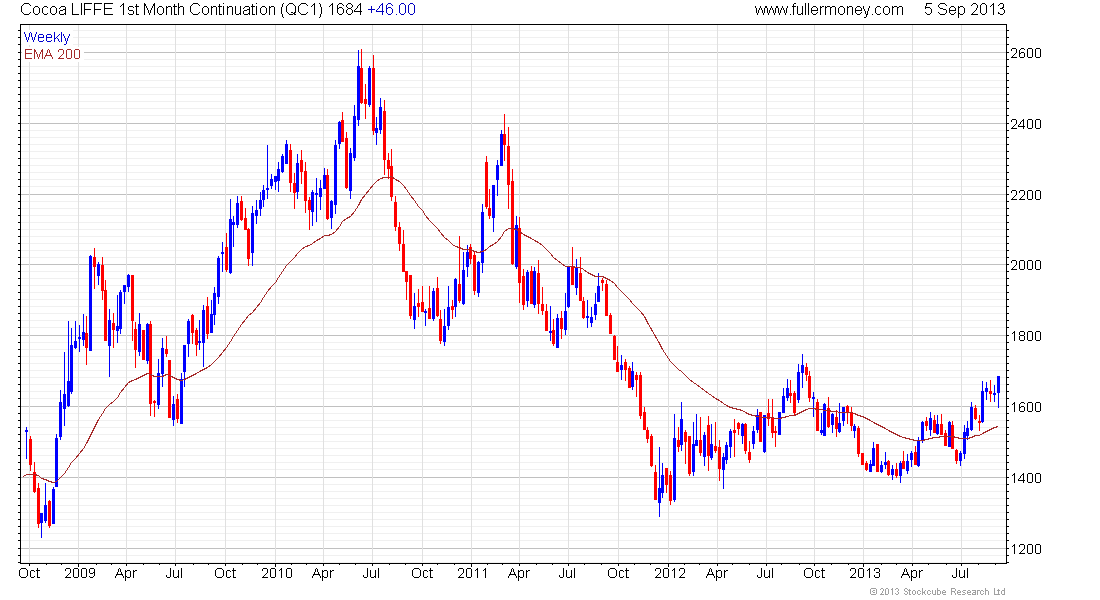Click the price change value +46.00

point(391,10)
